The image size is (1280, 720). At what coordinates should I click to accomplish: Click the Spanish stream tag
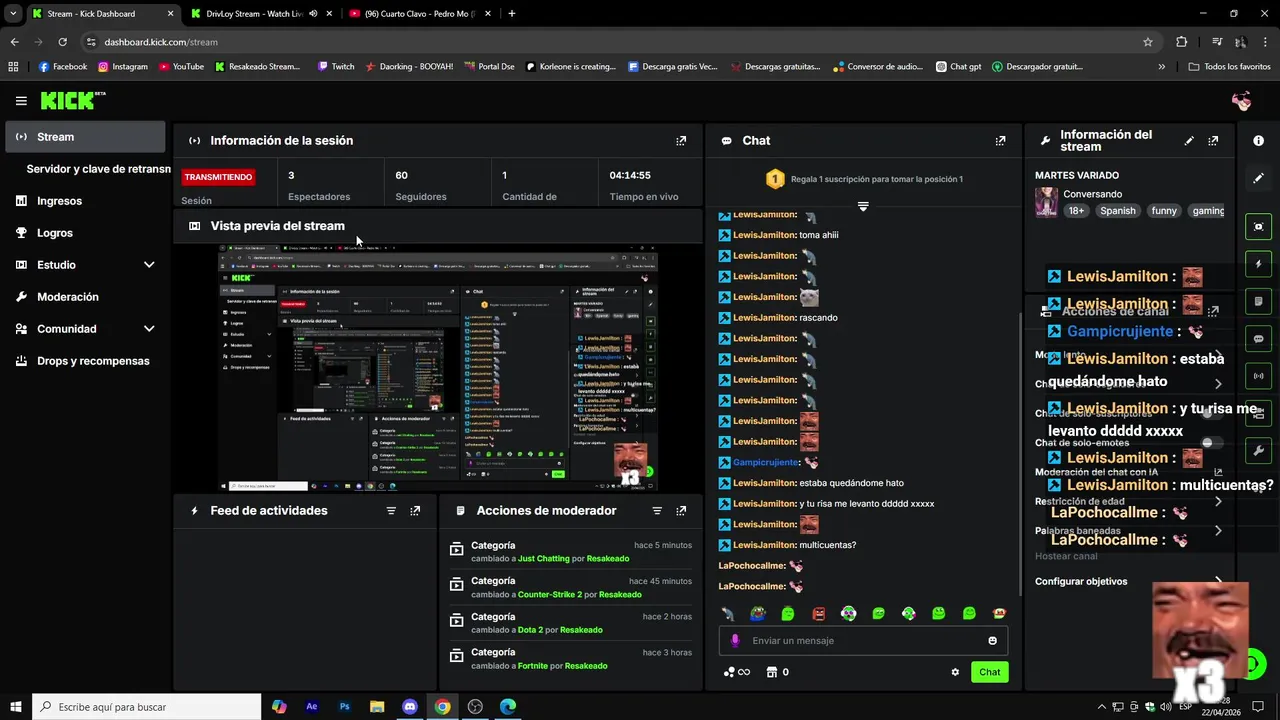pyautogui.click(x=1117, y=211)
